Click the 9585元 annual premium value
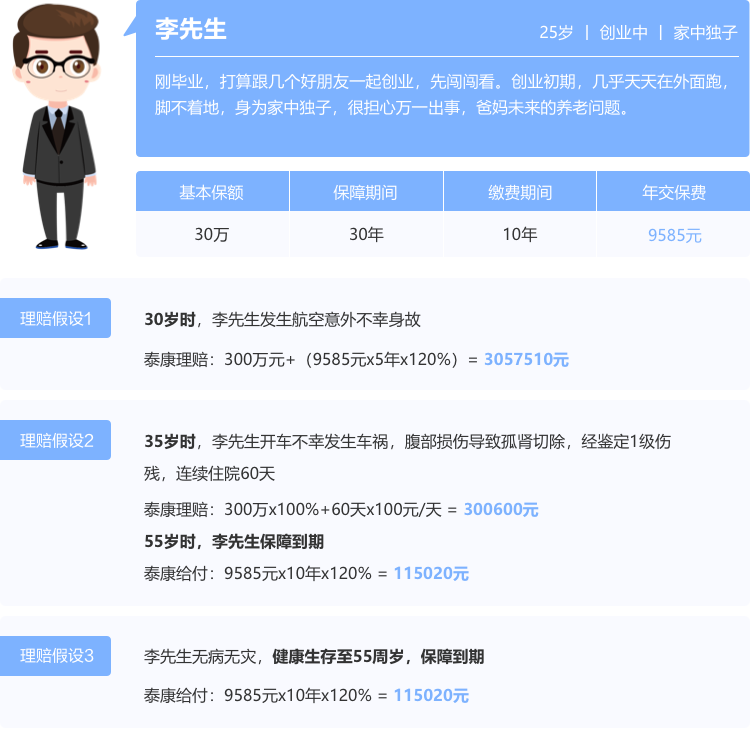 tap(674, 235)
